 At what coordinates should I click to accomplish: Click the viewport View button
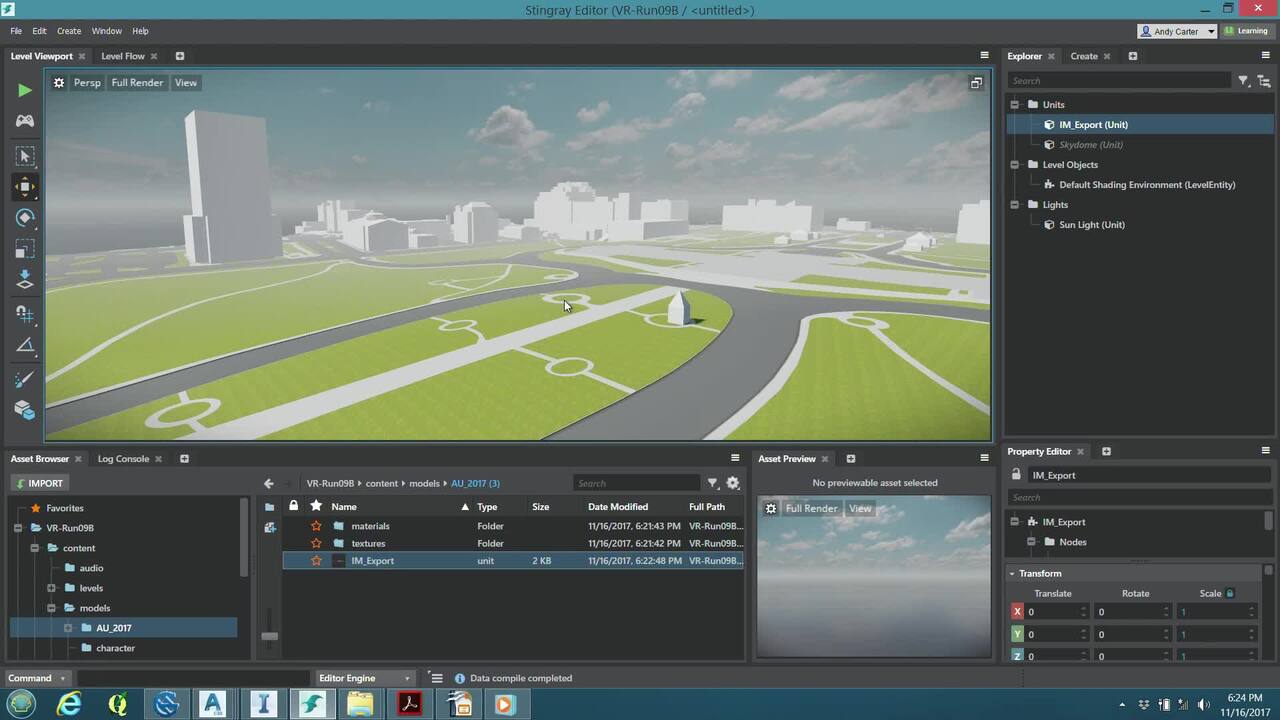186,83
